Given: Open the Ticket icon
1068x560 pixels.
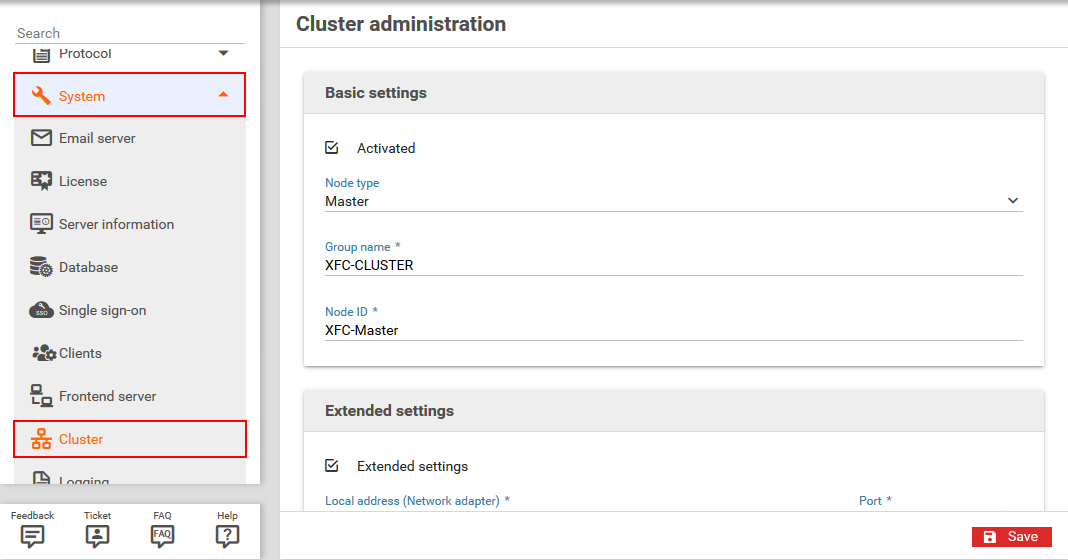Looking at the screenshot, I should pos(98,536).
